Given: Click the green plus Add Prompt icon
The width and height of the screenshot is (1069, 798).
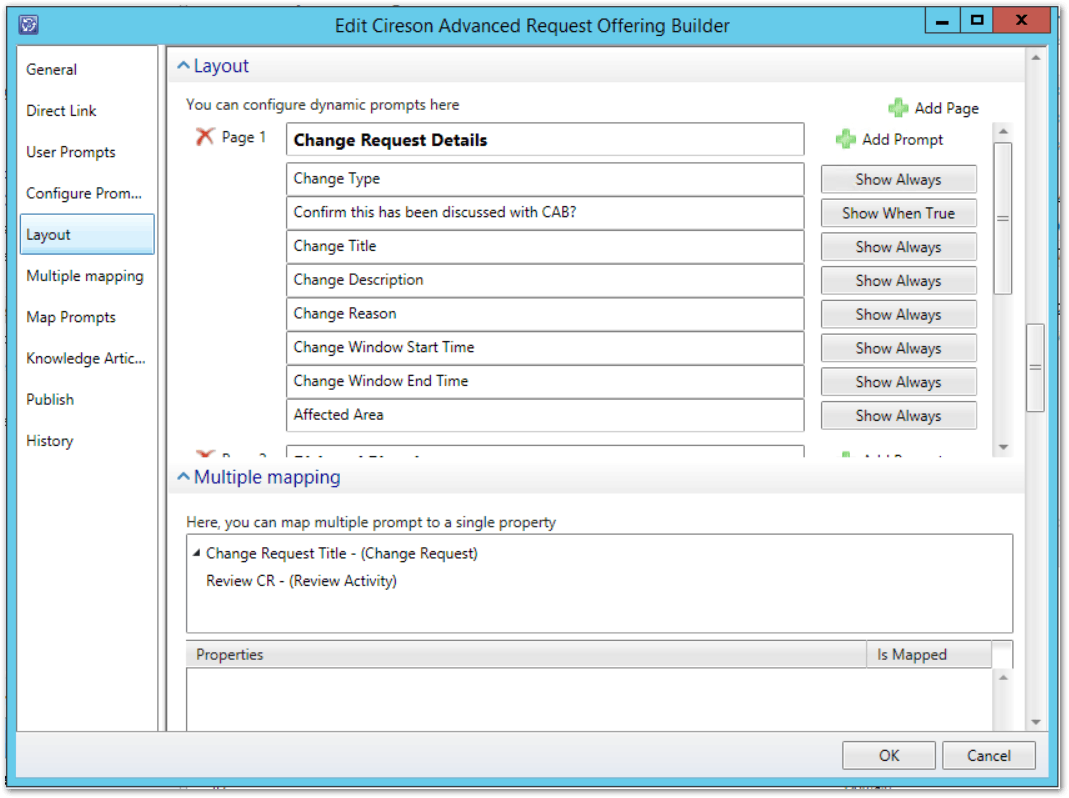Looking at the screenshot, I should 845,139.
